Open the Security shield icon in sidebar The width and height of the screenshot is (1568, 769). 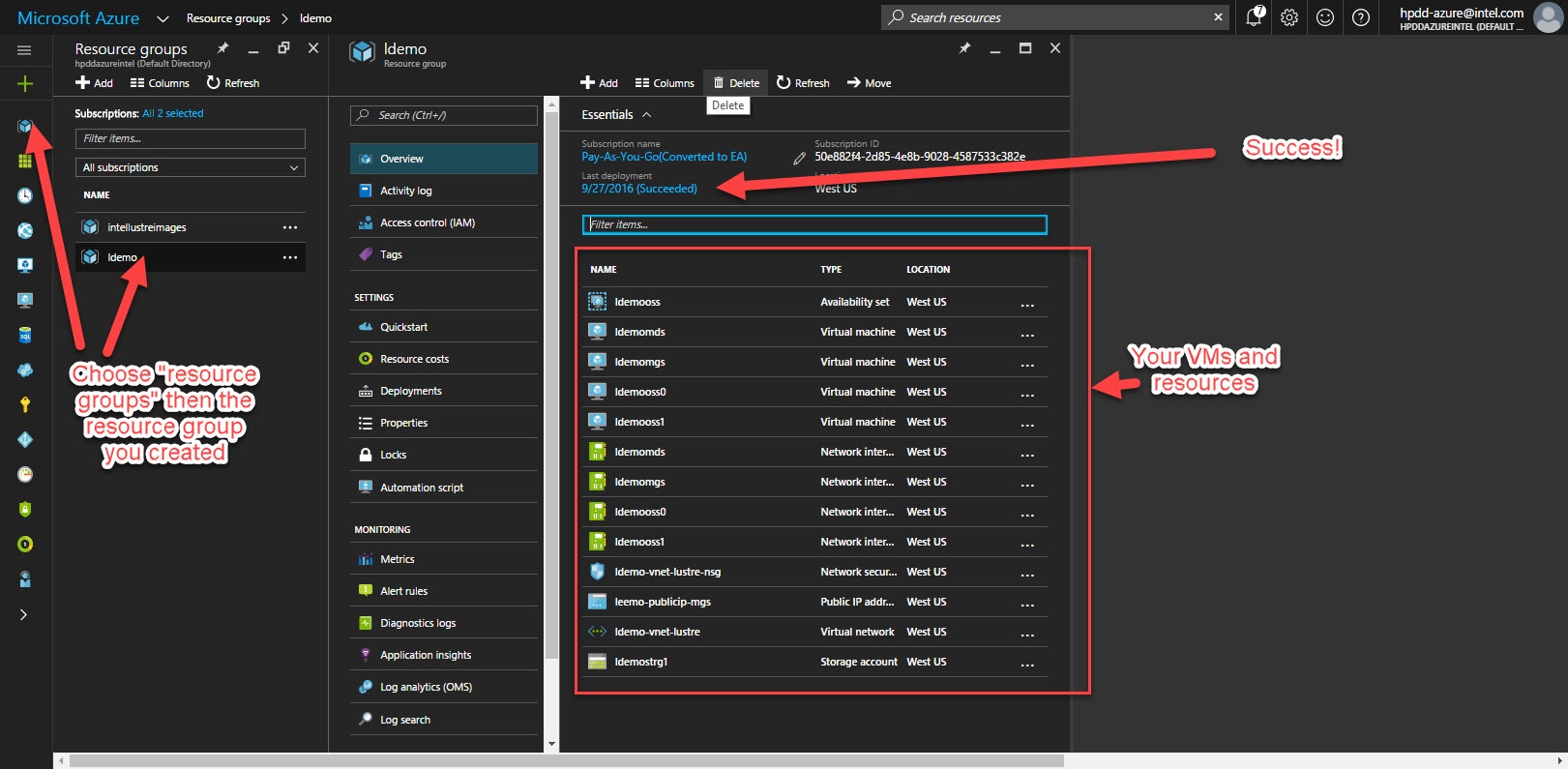(25, 509)
